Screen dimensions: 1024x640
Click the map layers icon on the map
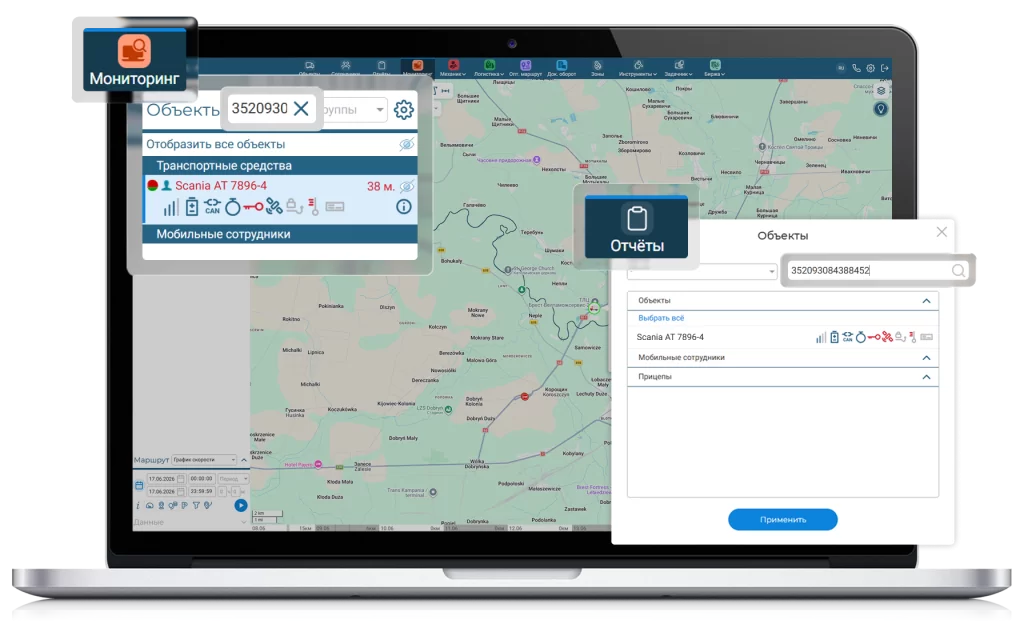[881, 91]
